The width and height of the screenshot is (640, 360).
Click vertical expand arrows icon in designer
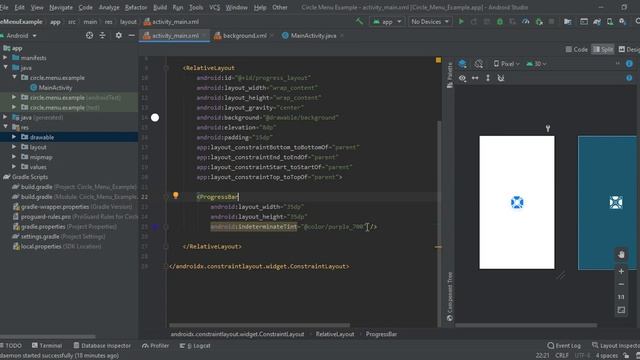(488, 78)
